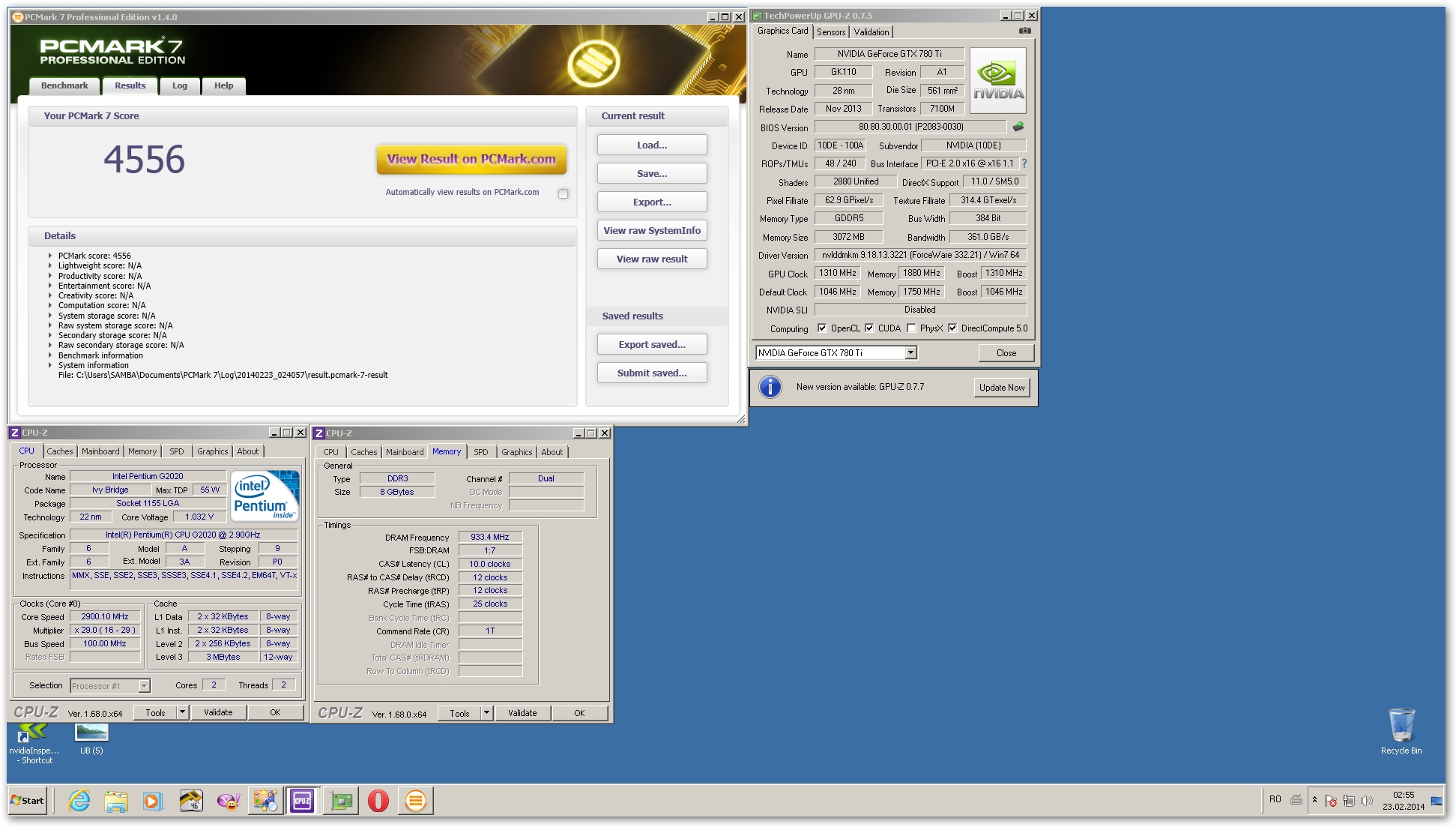Toggle automatically view results on PCMark.com checkbox
Screen dimensions: 1456x827
[x=564, y=193]
